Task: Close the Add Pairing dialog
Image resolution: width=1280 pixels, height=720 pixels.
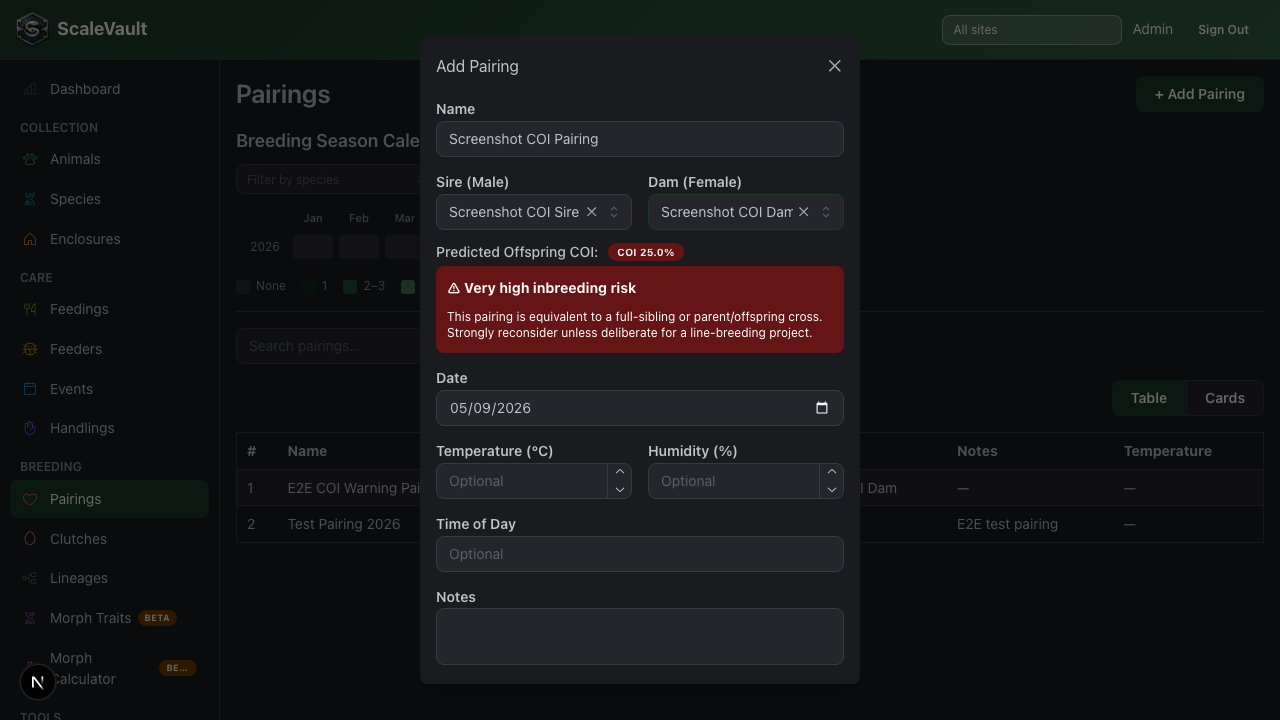Action: pos(835,66)
